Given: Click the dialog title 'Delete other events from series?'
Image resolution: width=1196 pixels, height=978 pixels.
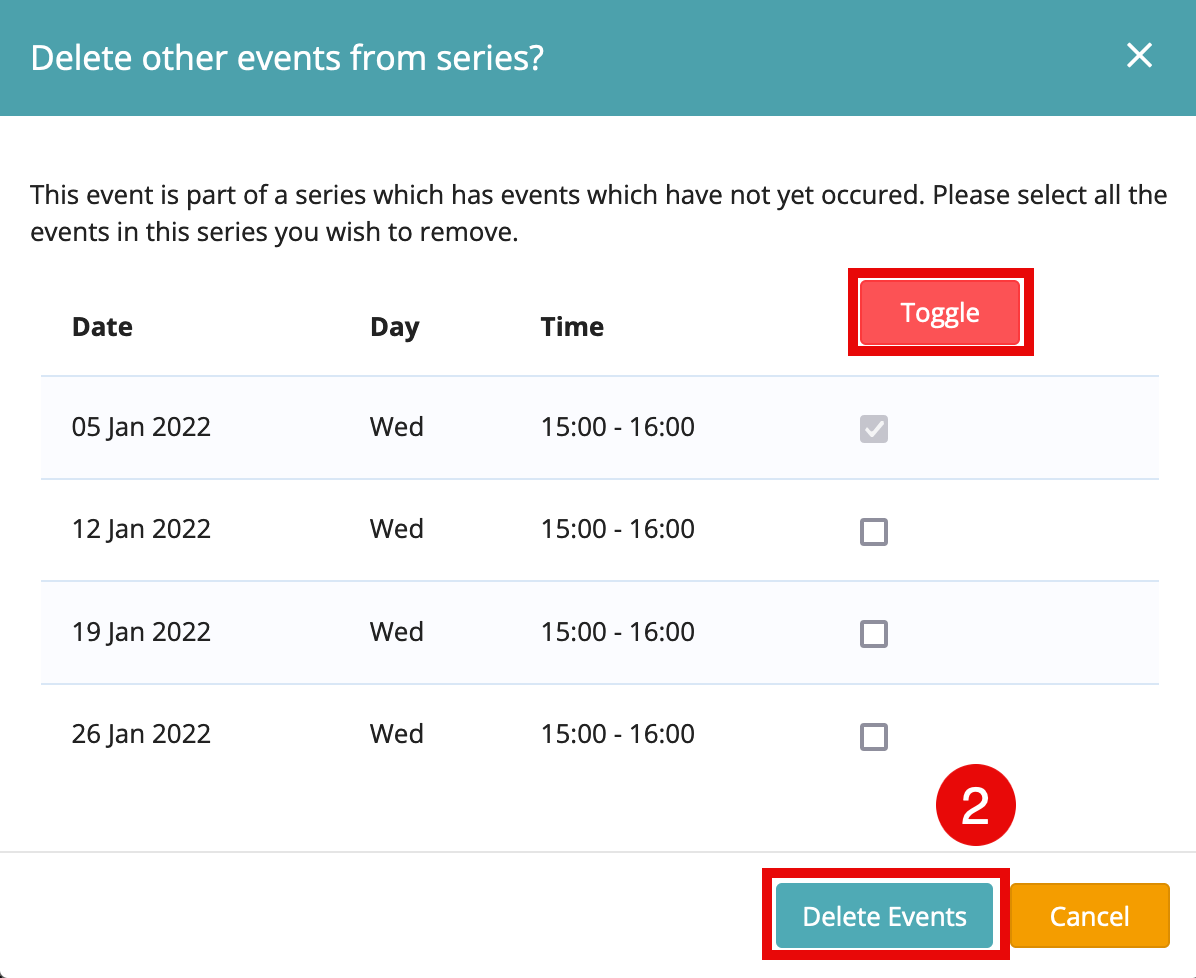Looking at the screenshot, I should pyautogui.click(x=287, y=58).
